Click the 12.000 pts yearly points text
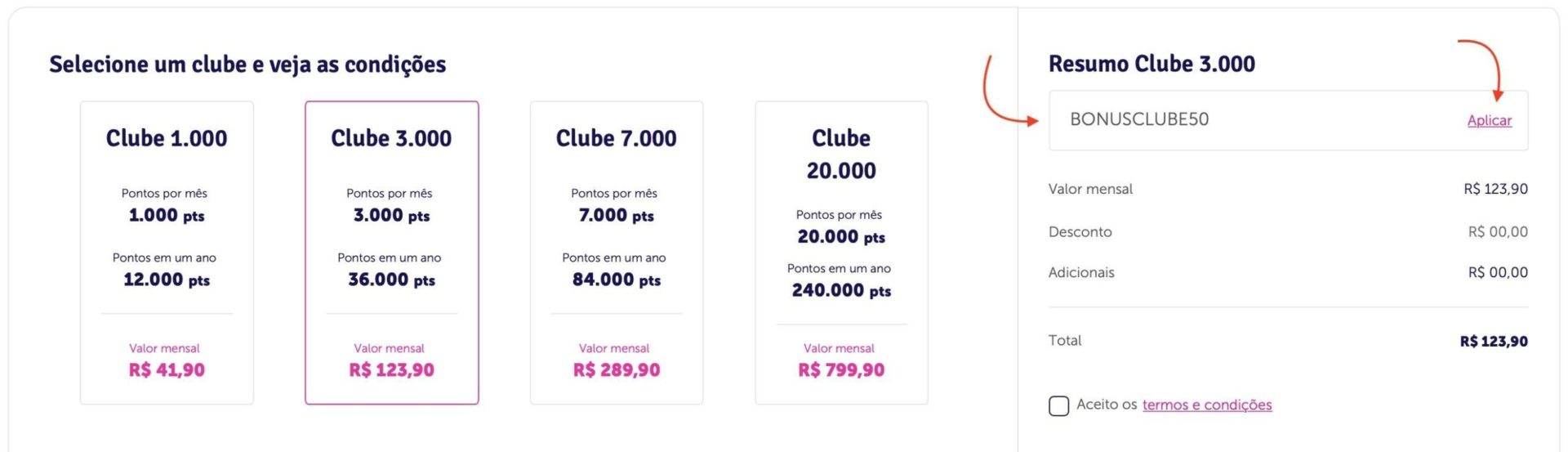Screen dimensions: 1568x452 tap(167, 280)
